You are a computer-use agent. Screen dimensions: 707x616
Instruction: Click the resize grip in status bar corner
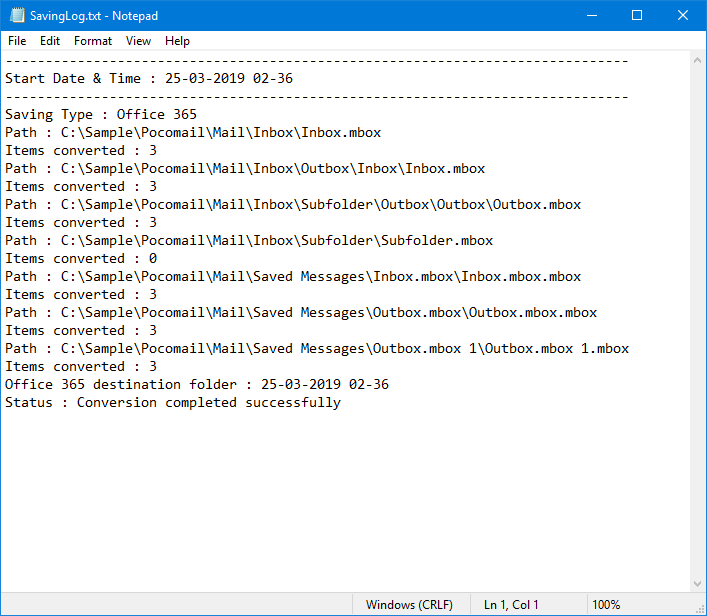coord(700,609)
